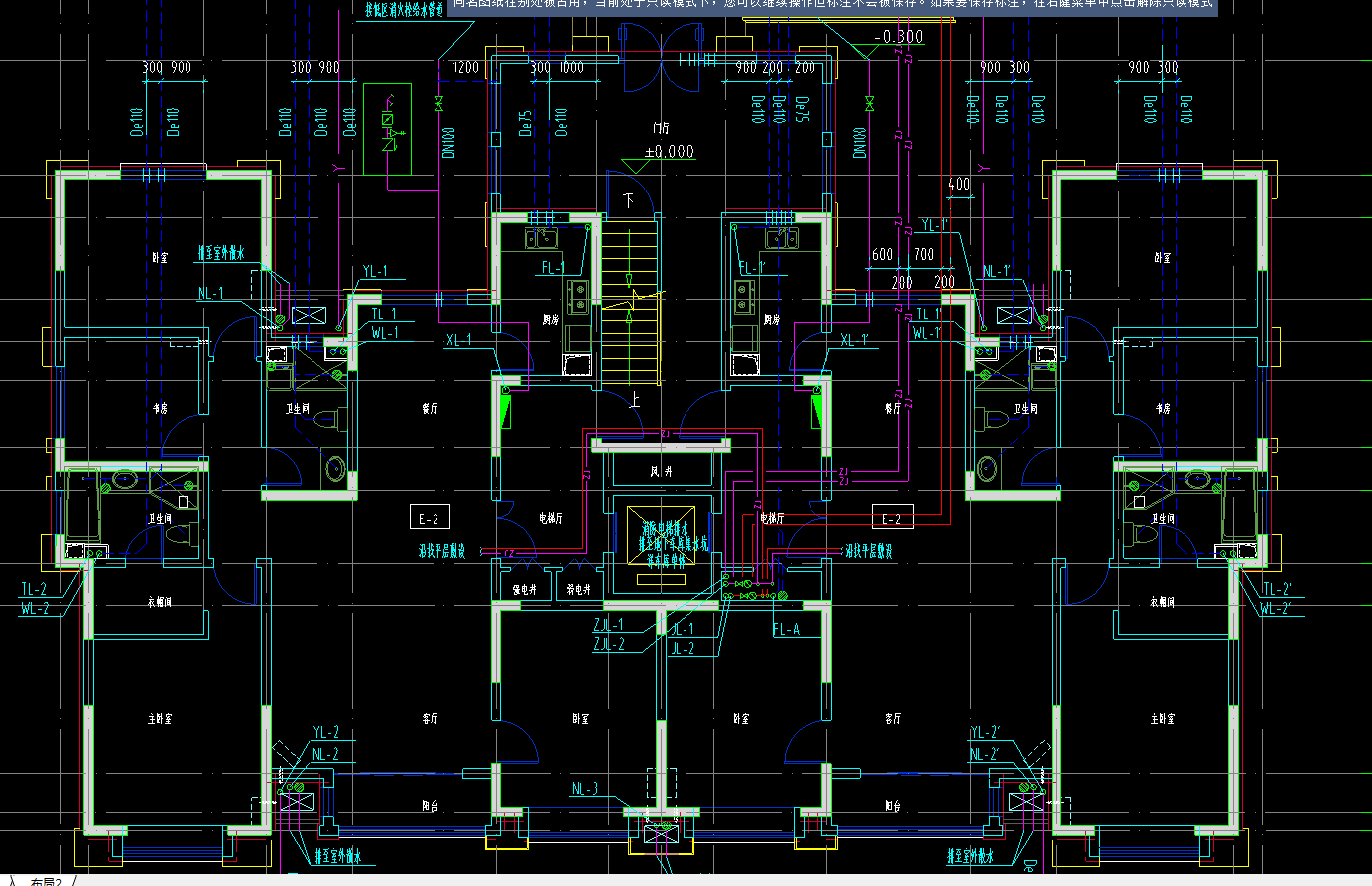Image resolution: width=1372 pixels, height=886 pixels.
Task: Pick the FL-A drain riser label
Action: [x=786, y=629]
